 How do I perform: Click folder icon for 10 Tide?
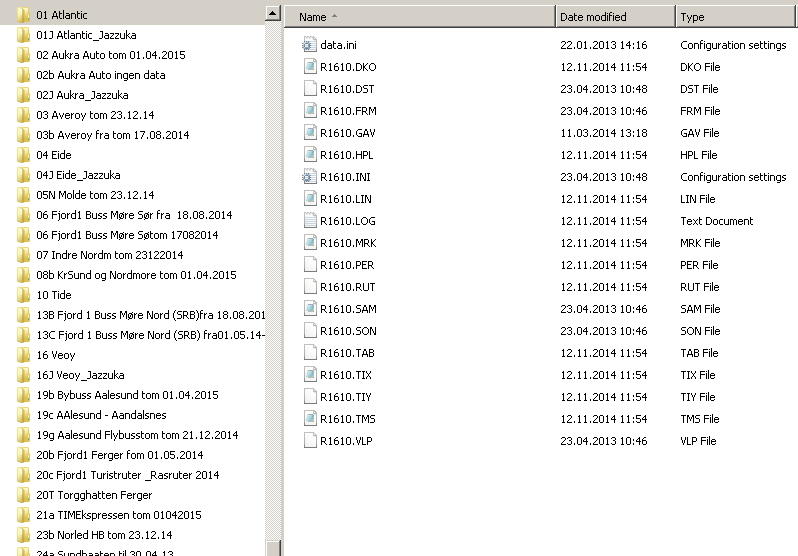(x=23, y=295)
